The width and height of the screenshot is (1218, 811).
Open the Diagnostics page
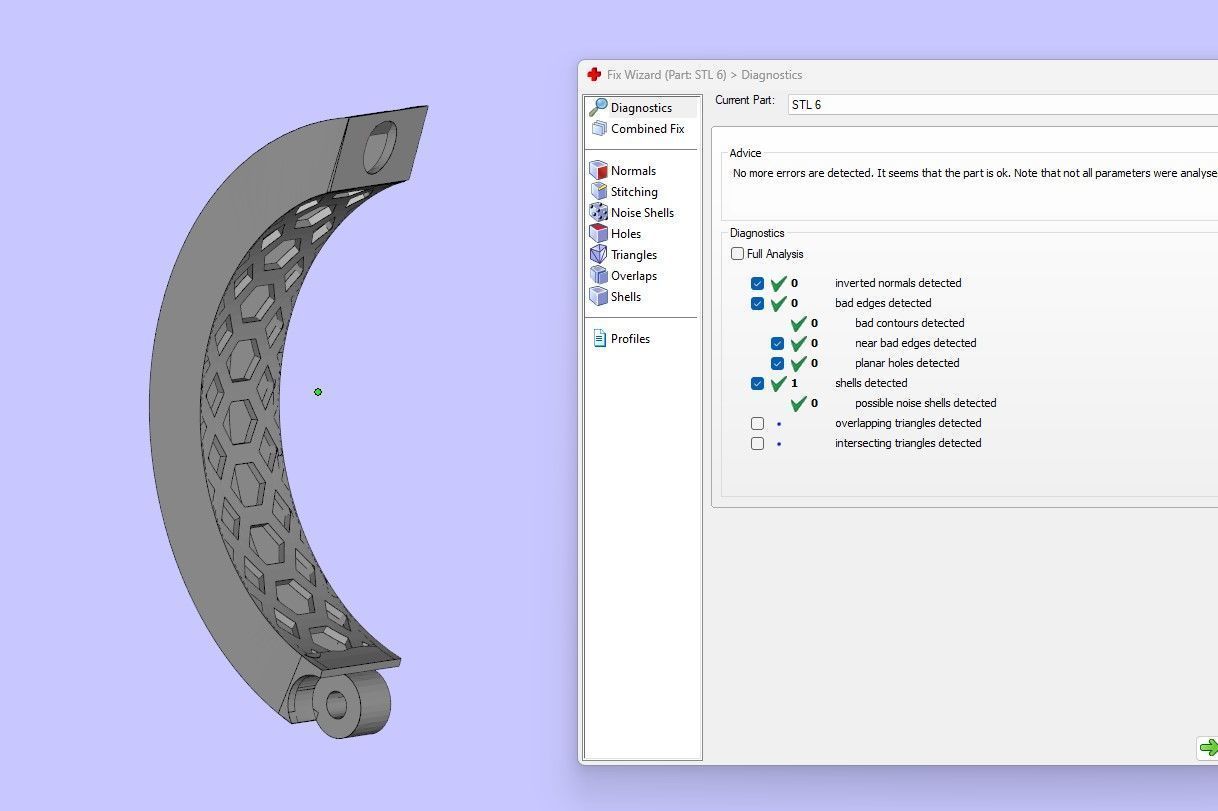(x=641, y=107)
